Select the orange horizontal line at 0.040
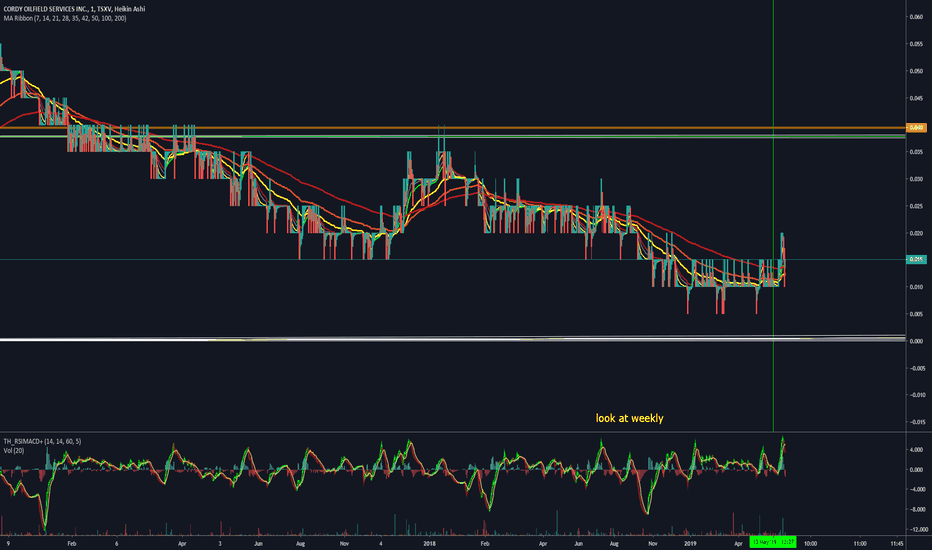Image resolution: width=932 pixels, height=550 pixels. pyautogui.click(x=452, y=128)
